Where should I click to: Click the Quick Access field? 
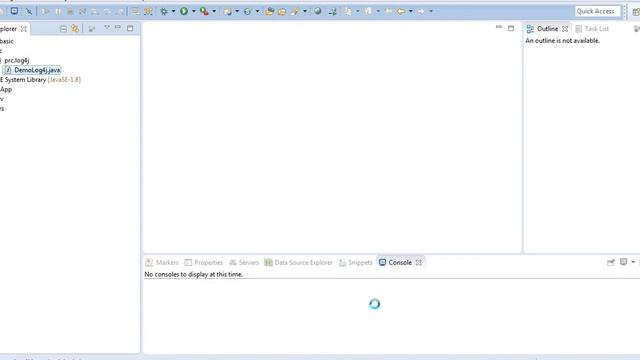click(x=598, y=11)
